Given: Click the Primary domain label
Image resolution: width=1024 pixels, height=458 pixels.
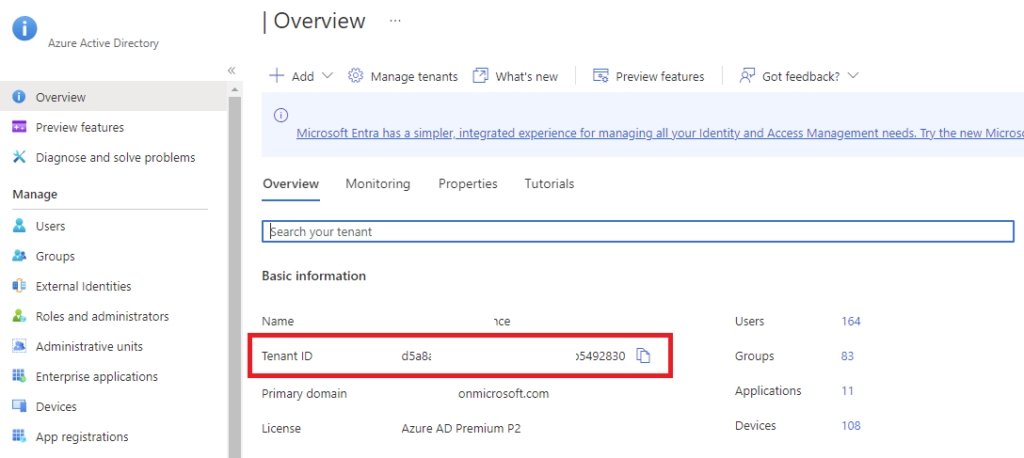Looking at the screenshot, I should [x=304, y=394].
